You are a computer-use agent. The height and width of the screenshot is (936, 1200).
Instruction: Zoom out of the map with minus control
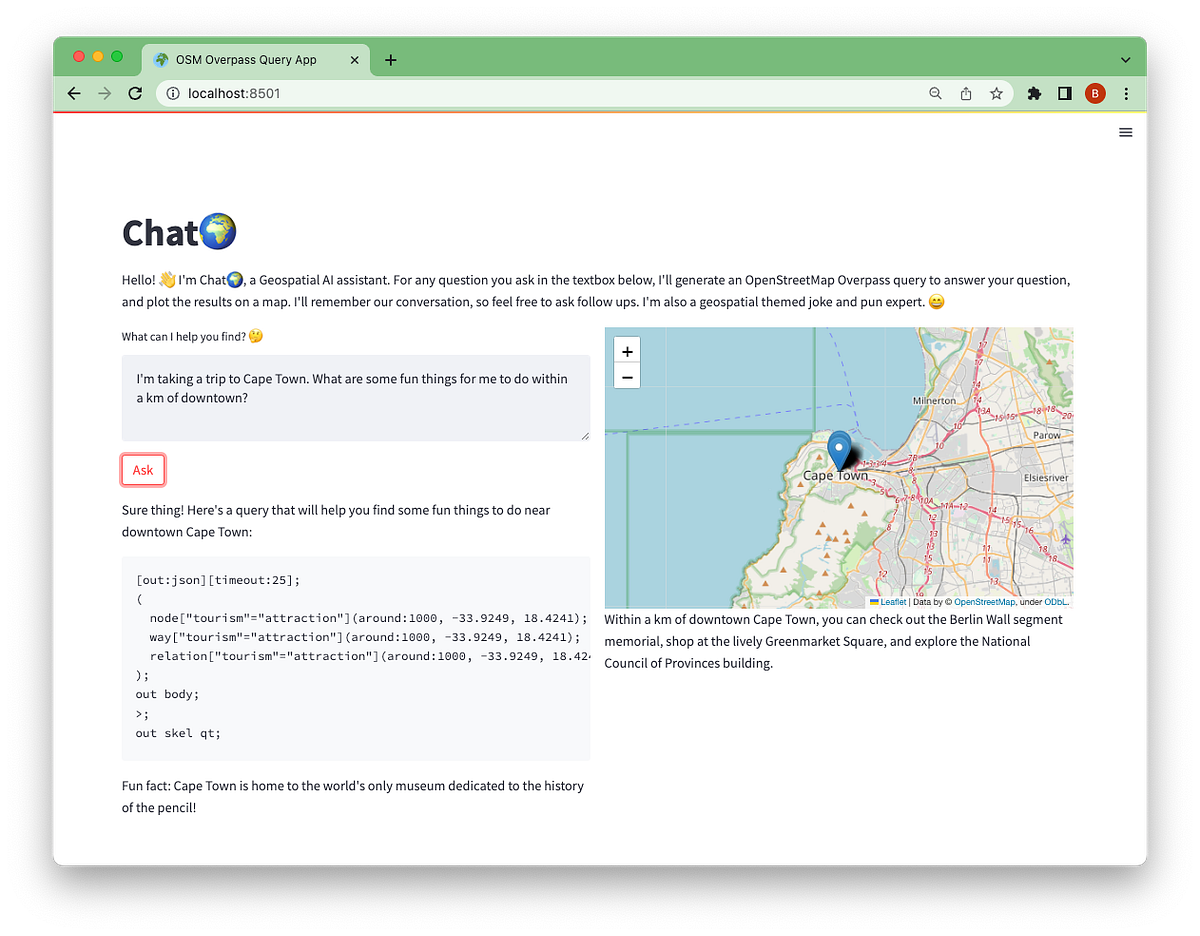coord(627,377)
